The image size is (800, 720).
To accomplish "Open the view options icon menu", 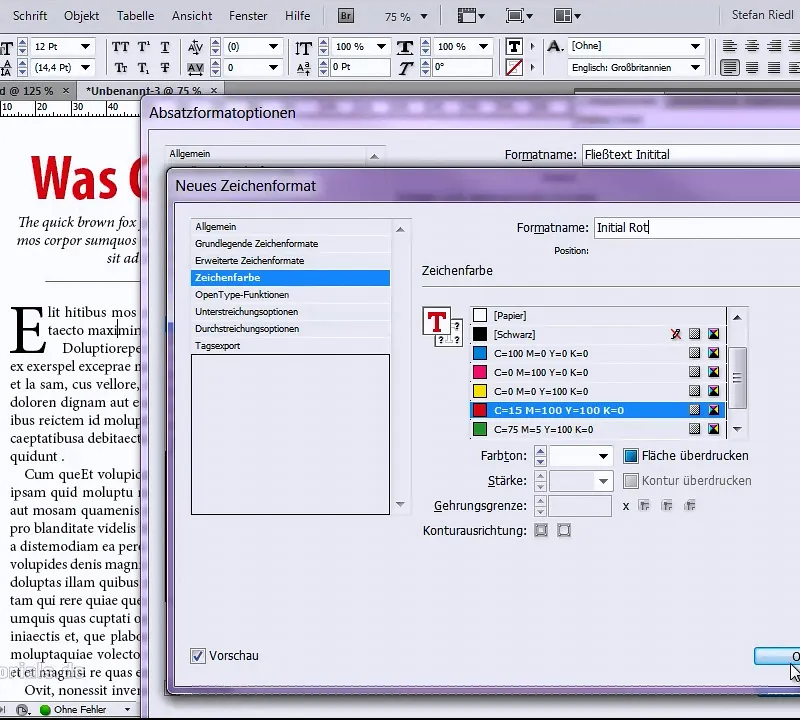I will point(470,16).
